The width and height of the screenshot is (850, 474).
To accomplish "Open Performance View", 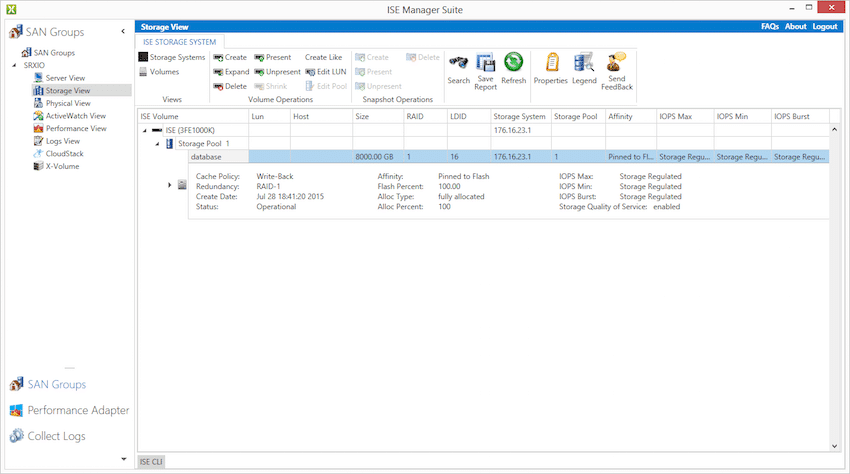I will click(70, 129).
